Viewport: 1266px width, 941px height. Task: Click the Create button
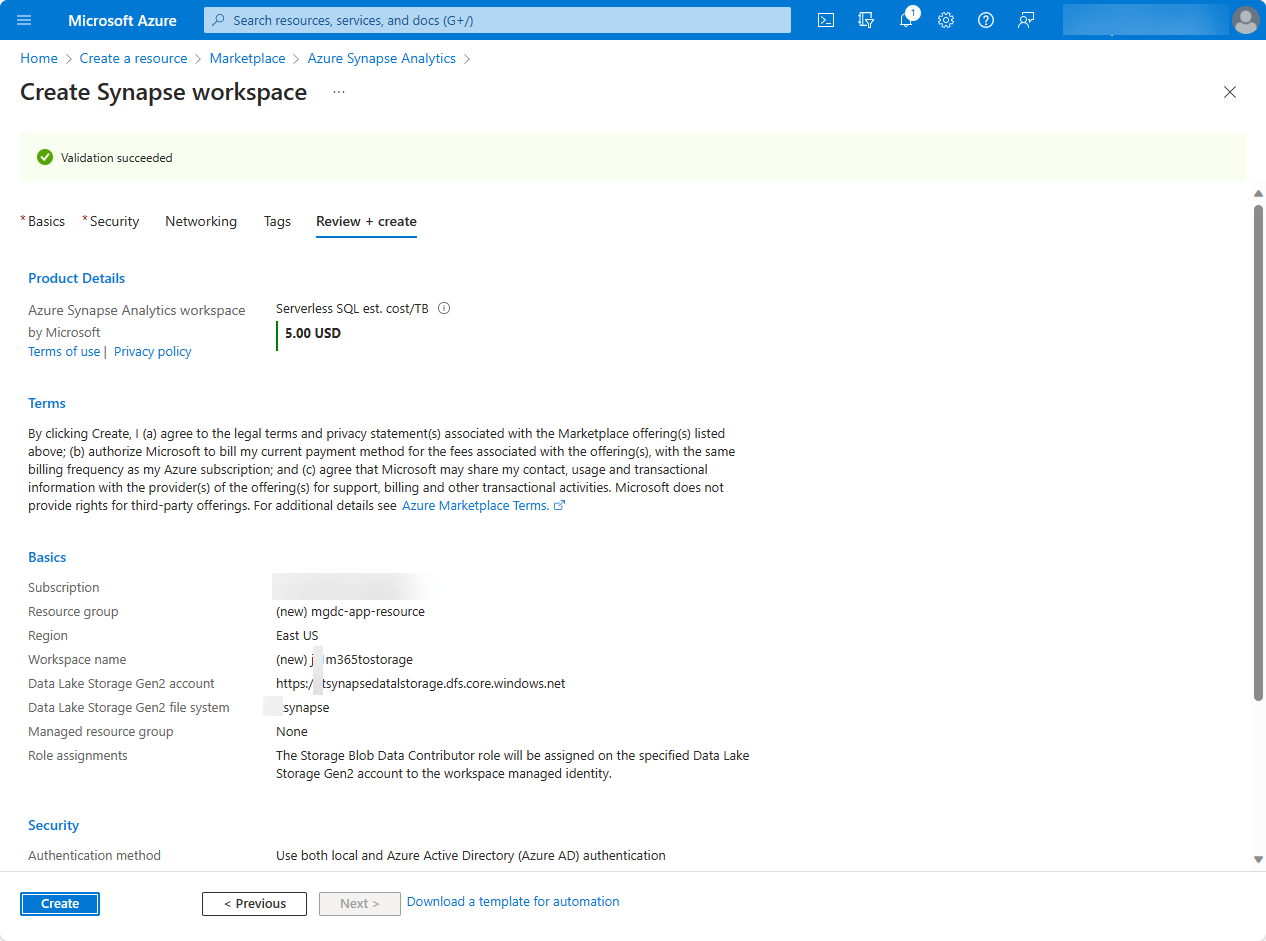[59, 903]
